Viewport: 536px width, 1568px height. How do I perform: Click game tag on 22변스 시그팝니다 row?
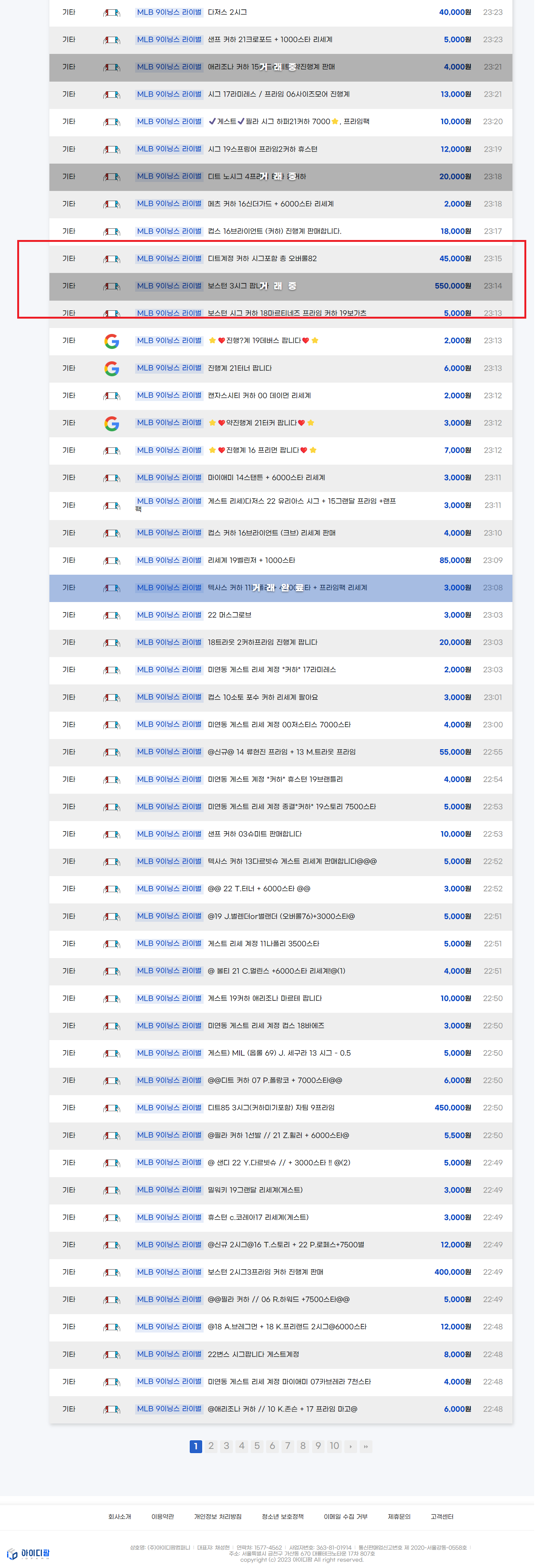[x=169, y=1354]
